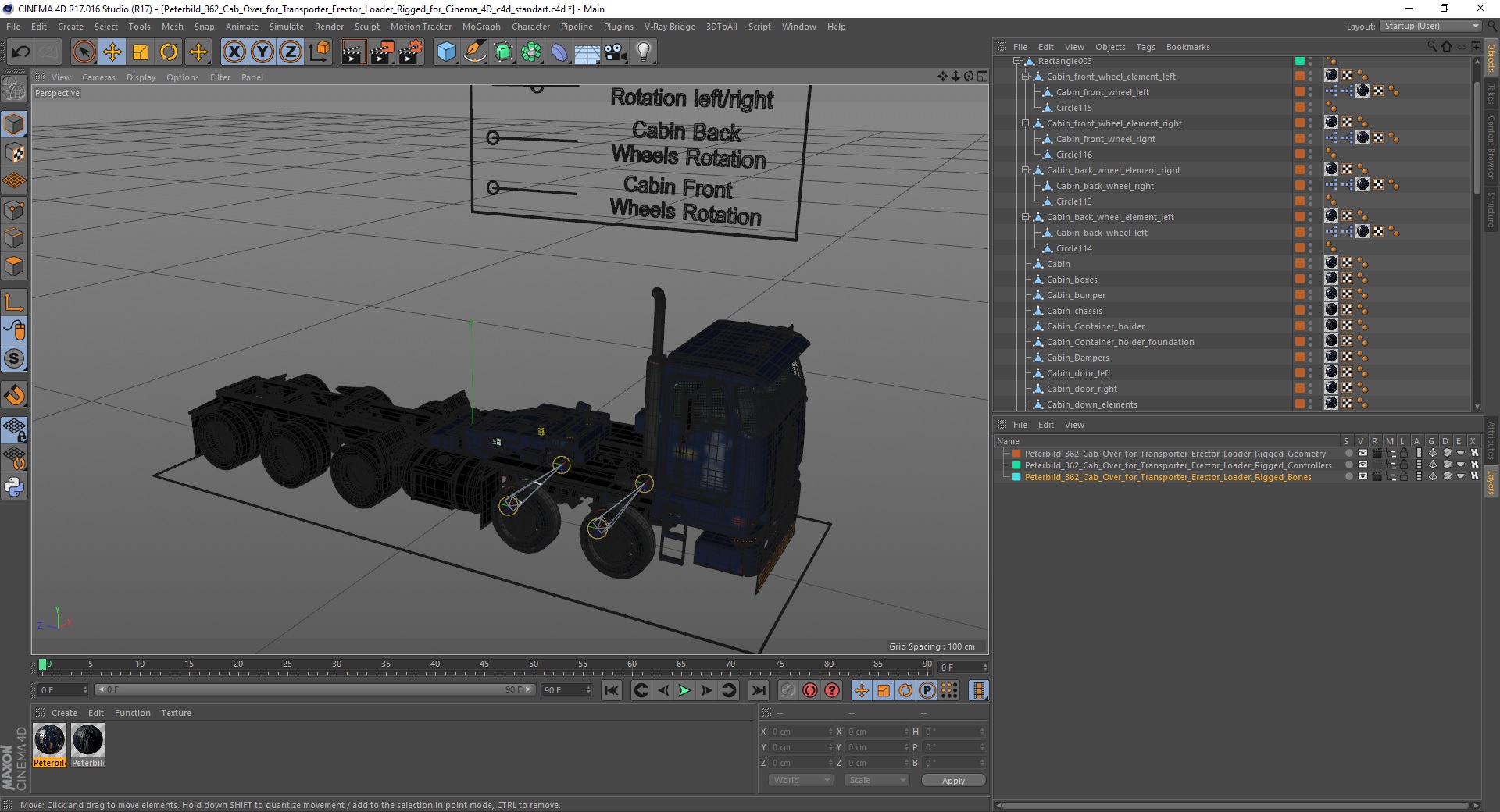The height and width of the screenshot is (812, 1500).
Task: Click frame 45 on the timeline ruler
Action: tap(484, 666)
